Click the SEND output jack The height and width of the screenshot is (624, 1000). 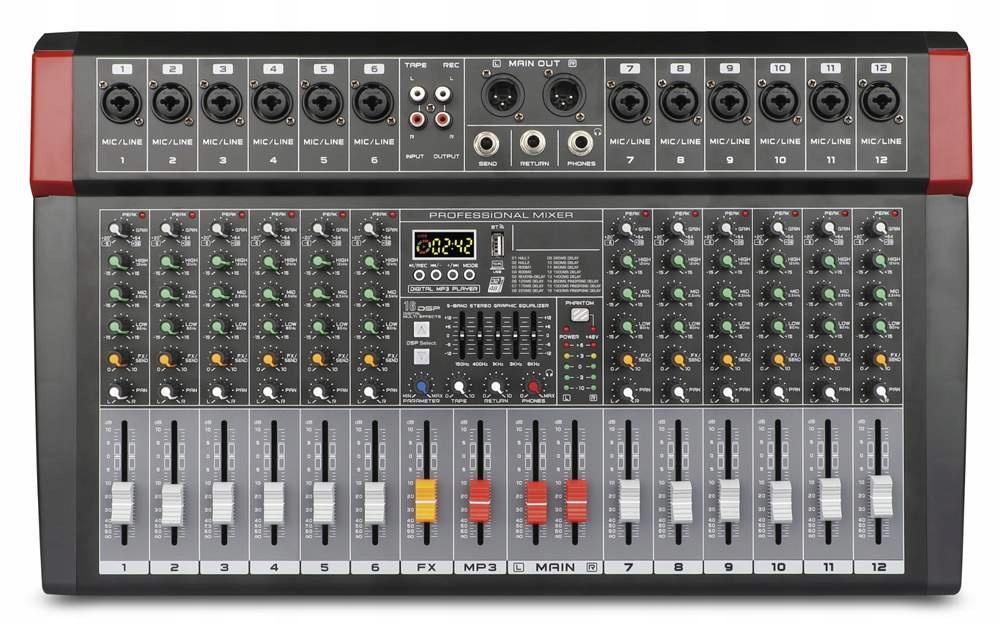pos(487,144)
